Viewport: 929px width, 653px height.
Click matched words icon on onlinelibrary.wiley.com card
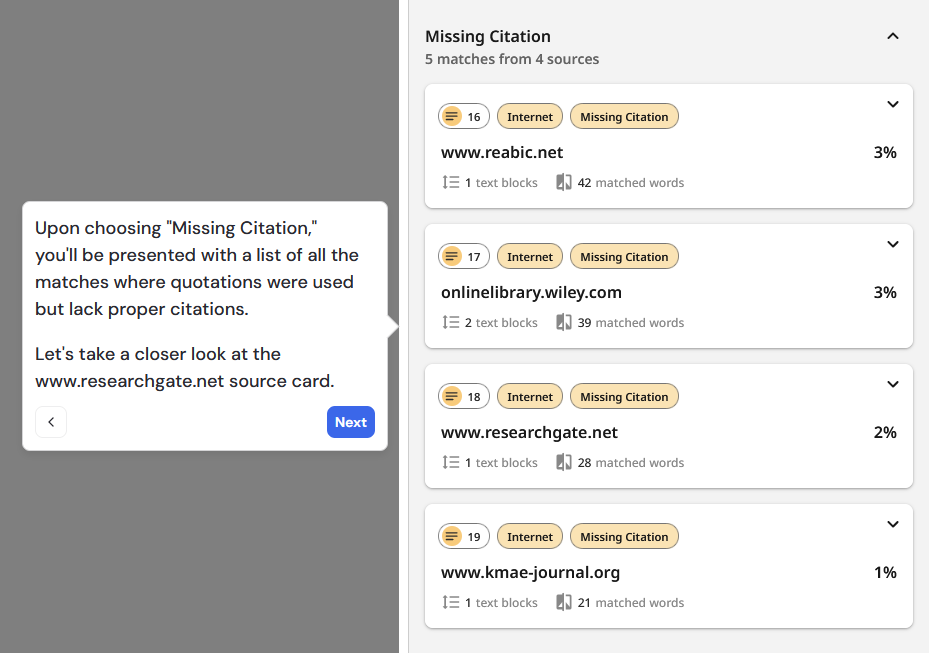tap(564, 323)
